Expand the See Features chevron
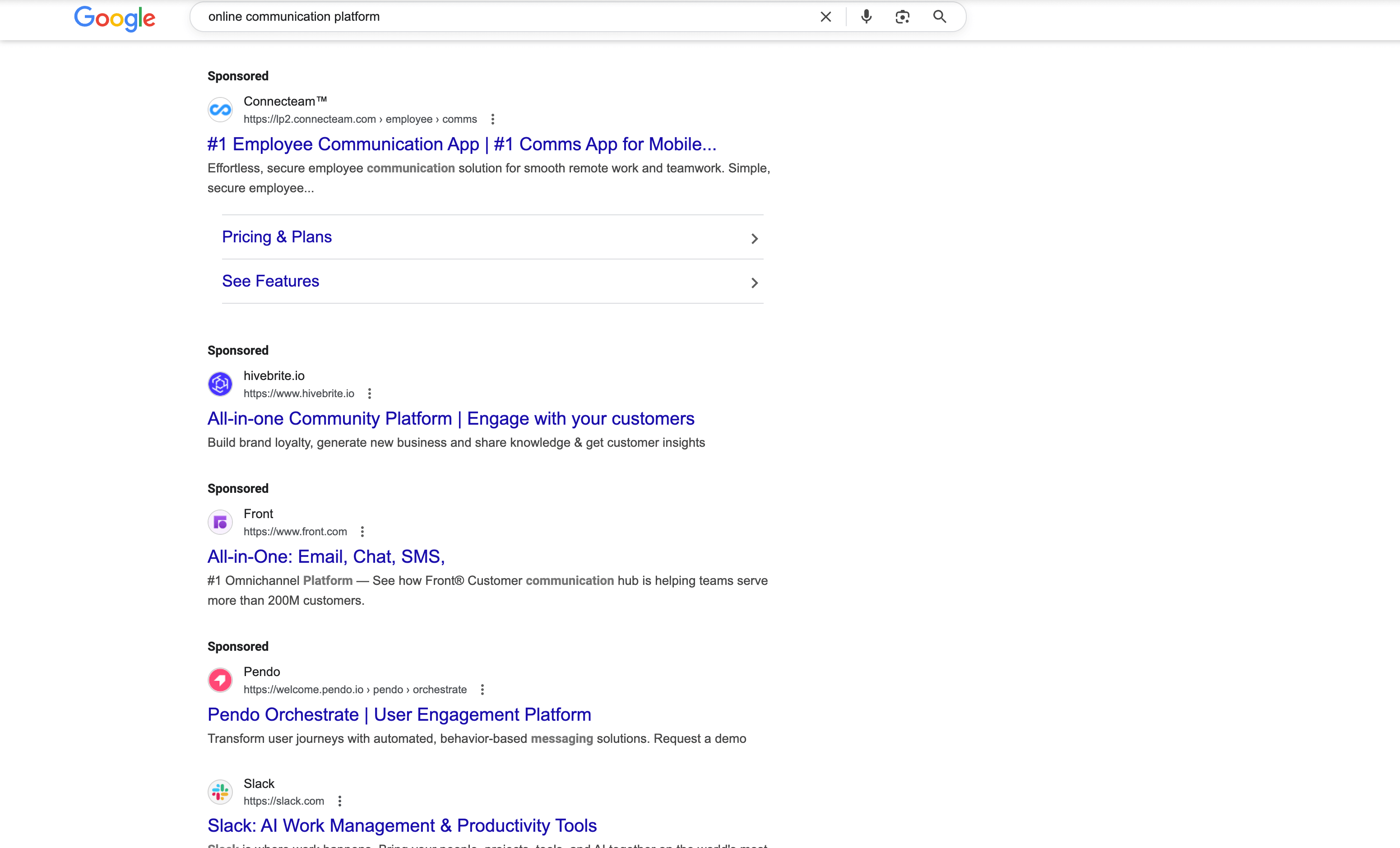Screen dimensions: 1400x848 [755, 283]
